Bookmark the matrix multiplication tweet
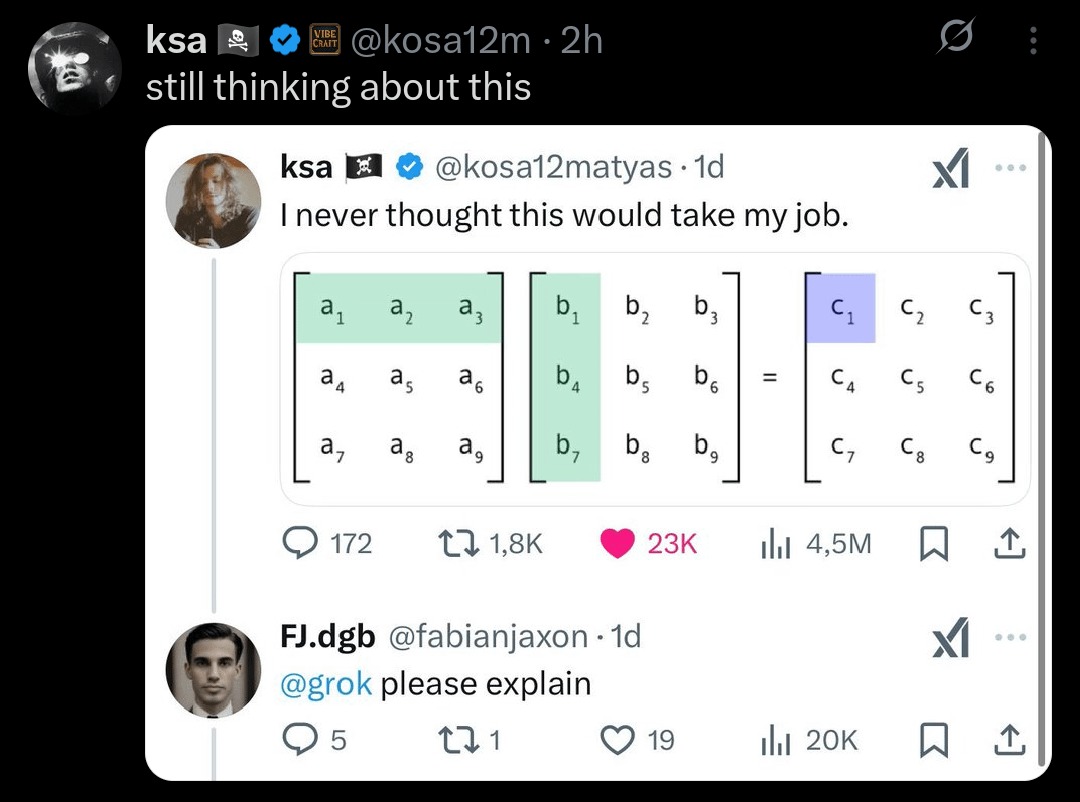This screenshot has width=1080, height=802. 934,543
